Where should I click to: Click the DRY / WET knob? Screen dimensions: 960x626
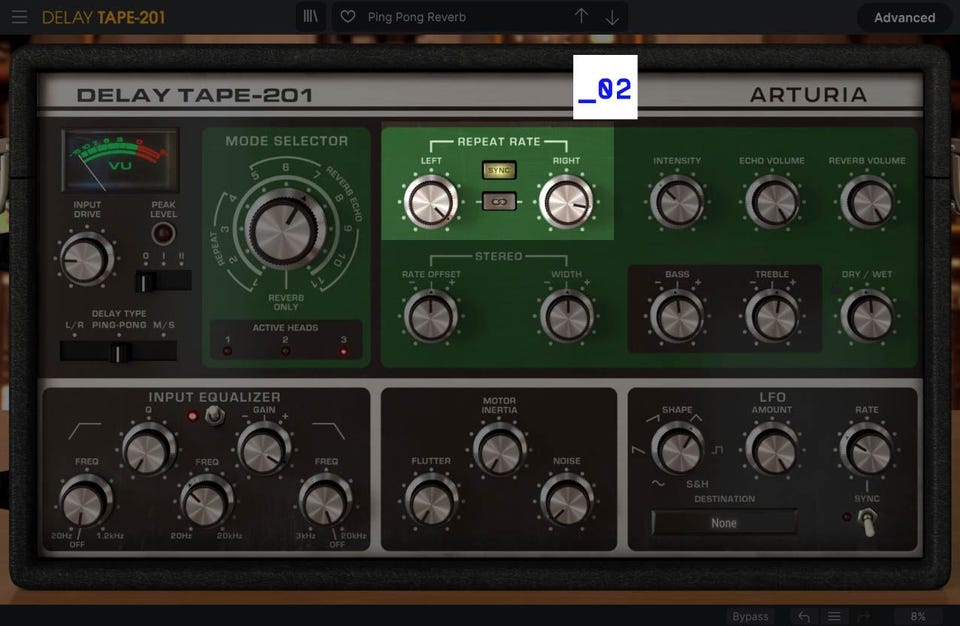point(866,316)
